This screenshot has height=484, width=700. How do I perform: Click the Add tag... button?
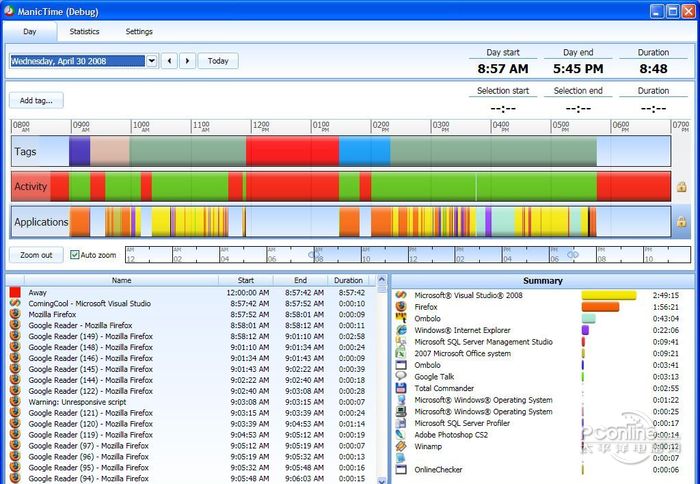coord(36,100)
